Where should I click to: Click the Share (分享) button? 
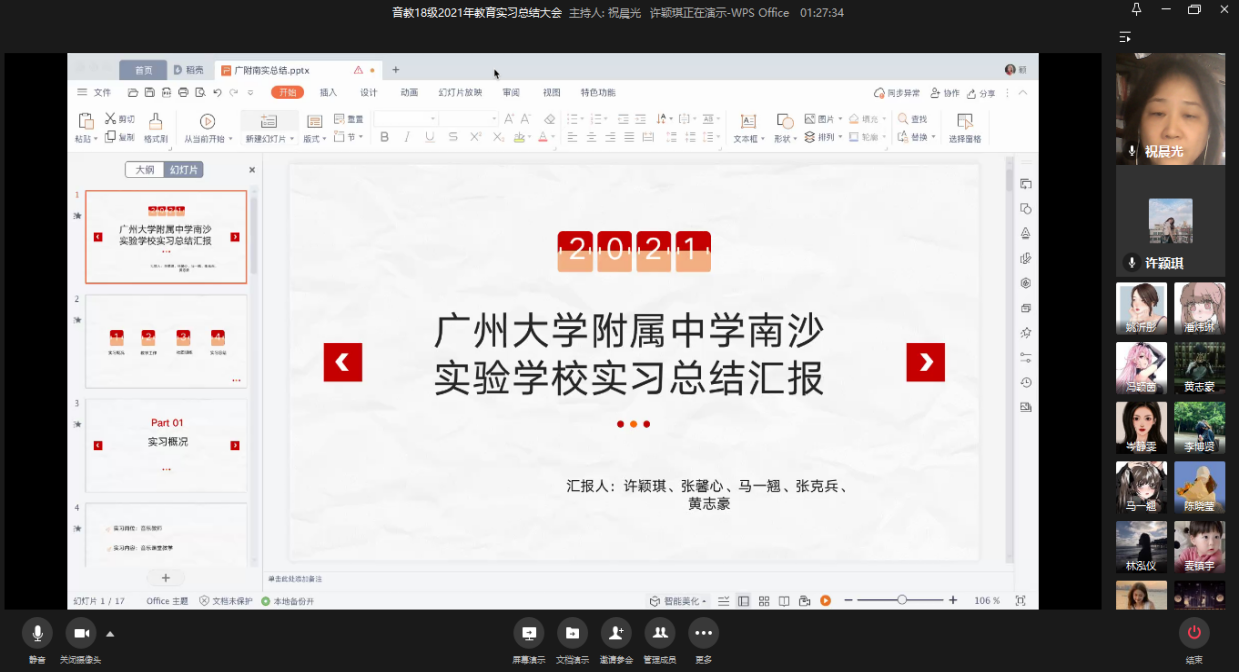click(981, 93)
